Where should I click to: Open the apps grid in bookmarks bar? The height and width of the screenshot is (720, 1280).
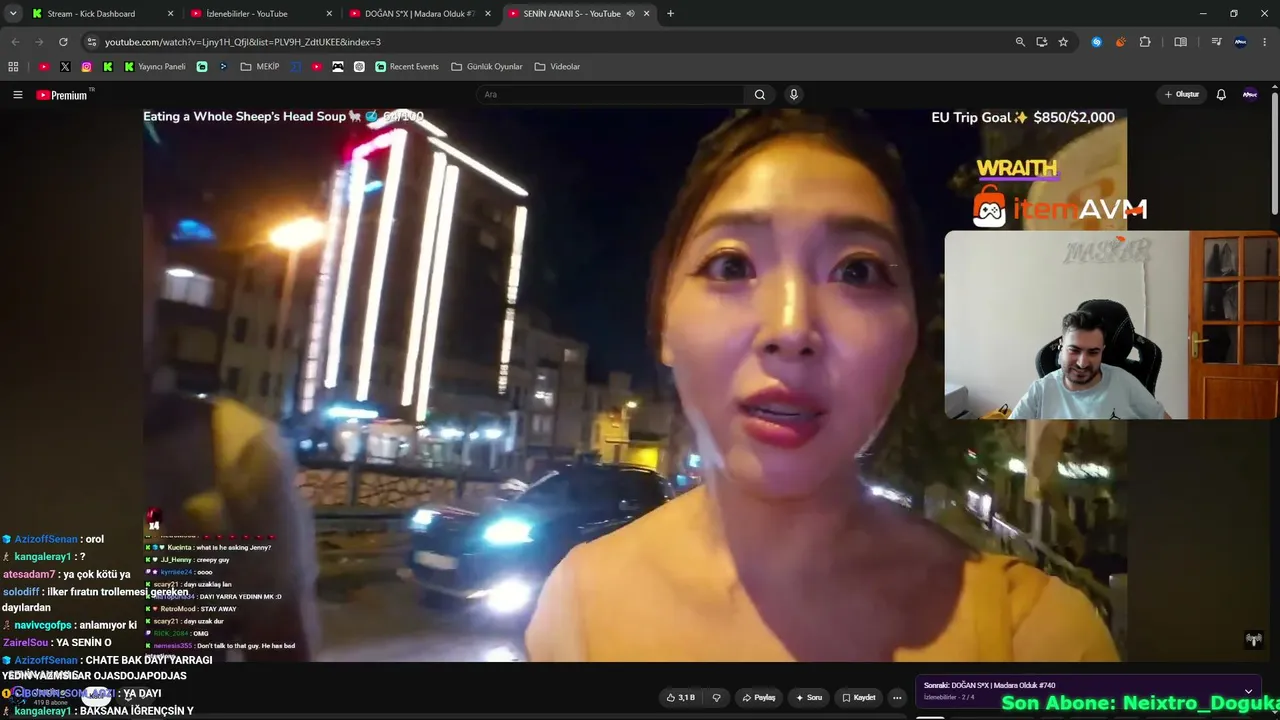pos(13,67)
